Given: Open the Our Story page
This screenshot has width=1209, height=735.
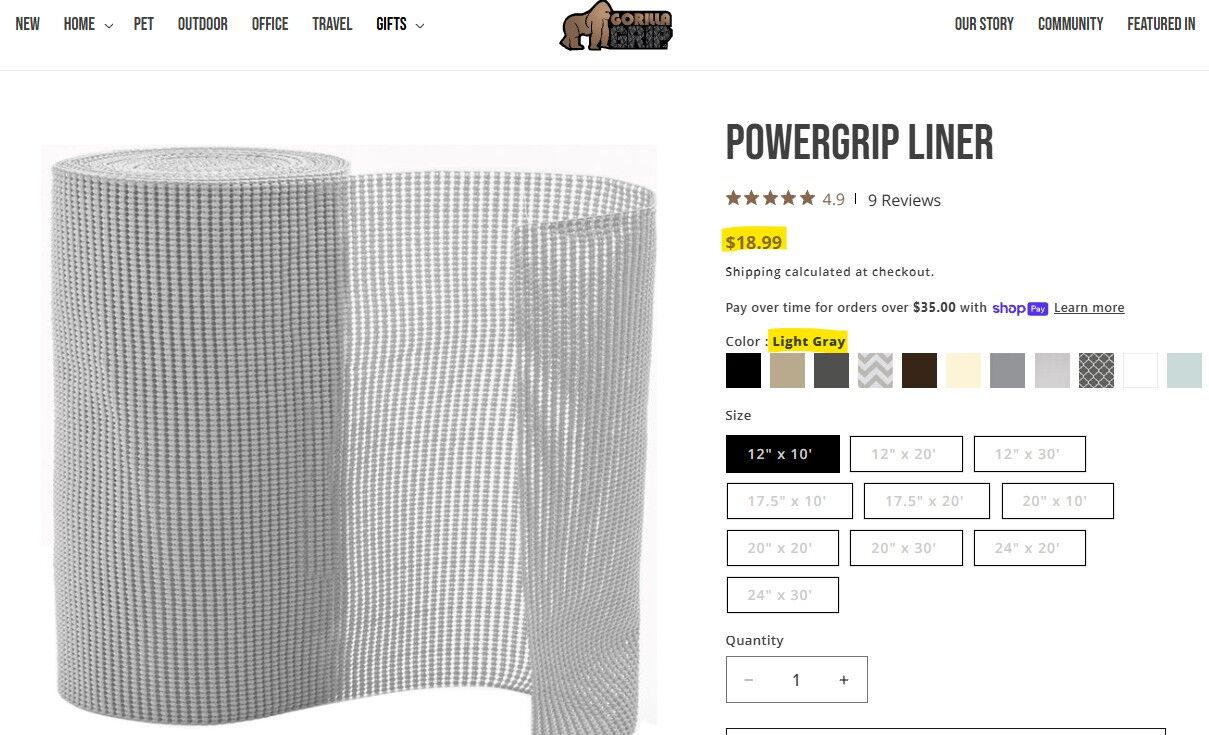Looking at the screenshot, I should [984, 24].
